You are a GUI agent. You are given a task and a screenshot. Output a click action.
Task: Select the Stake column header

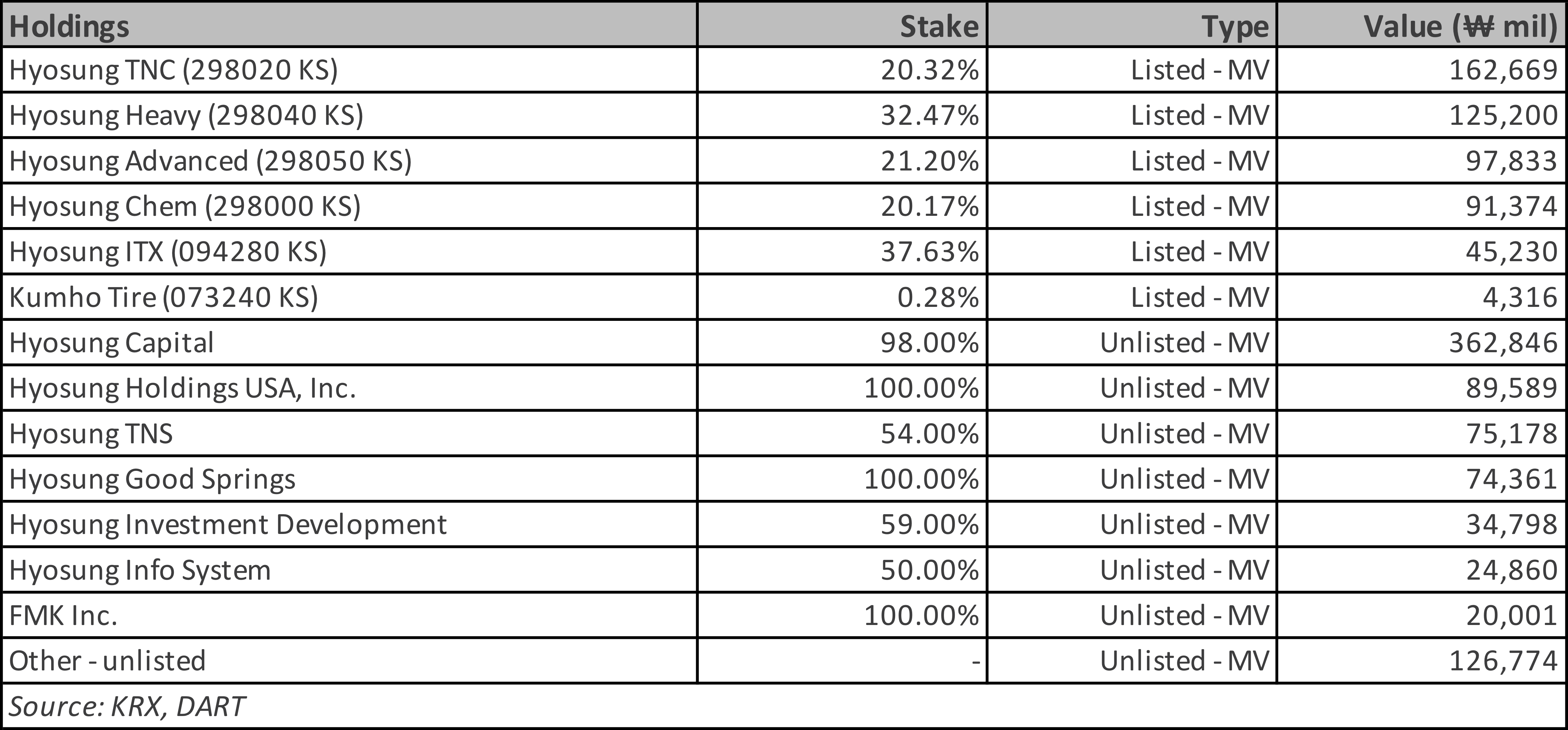939,27
